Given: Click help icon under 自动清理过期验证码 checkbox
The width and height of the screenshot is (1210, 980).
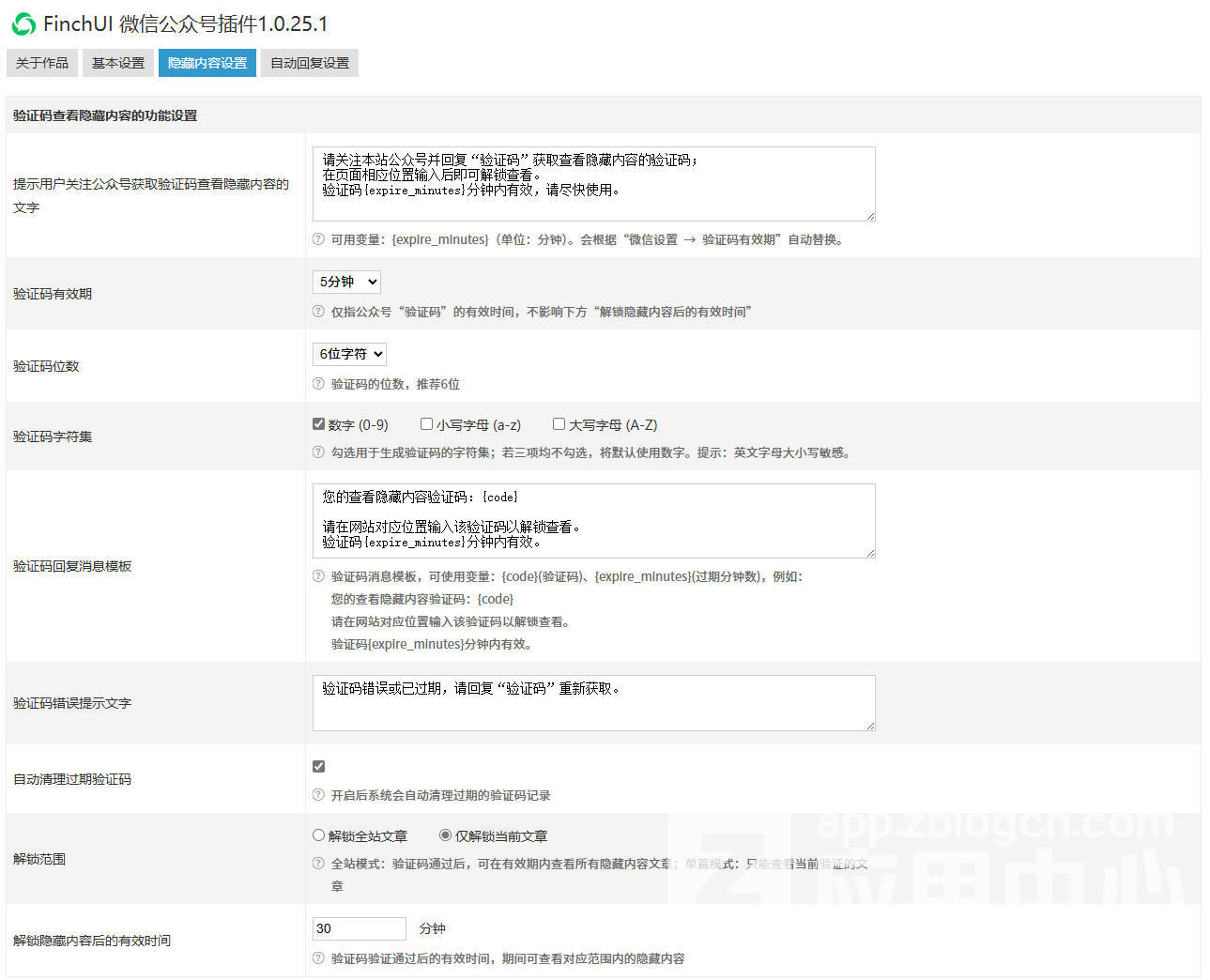Looking at the screenshot, I should point(318,795).
